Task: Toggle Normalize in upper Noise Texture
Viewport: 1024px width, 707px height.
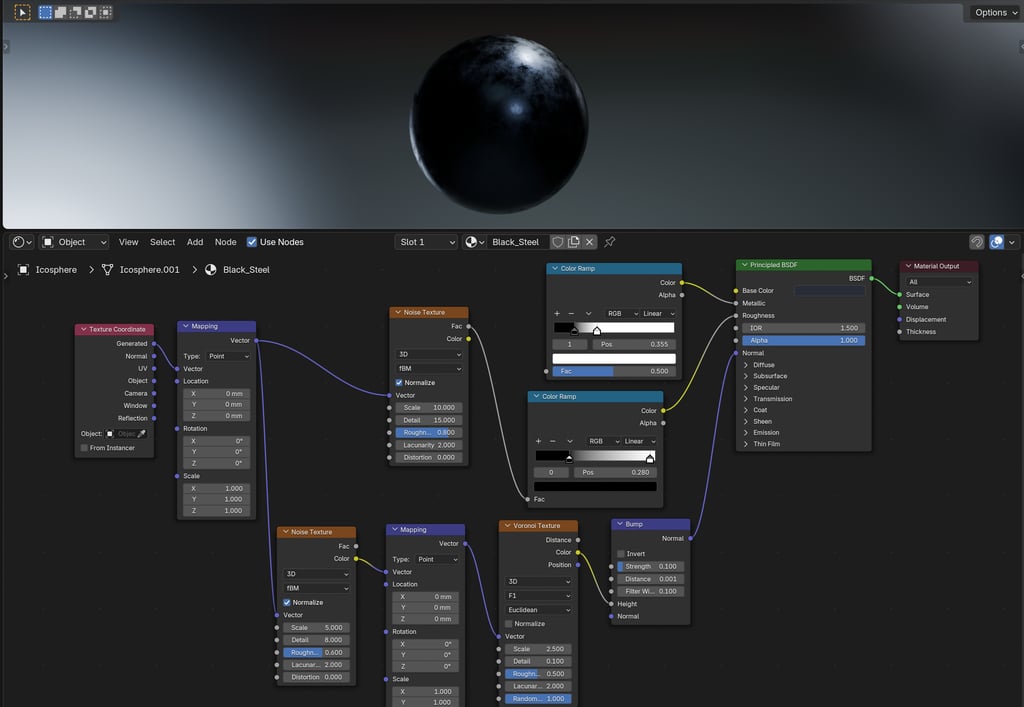Action: coord(399,383)
